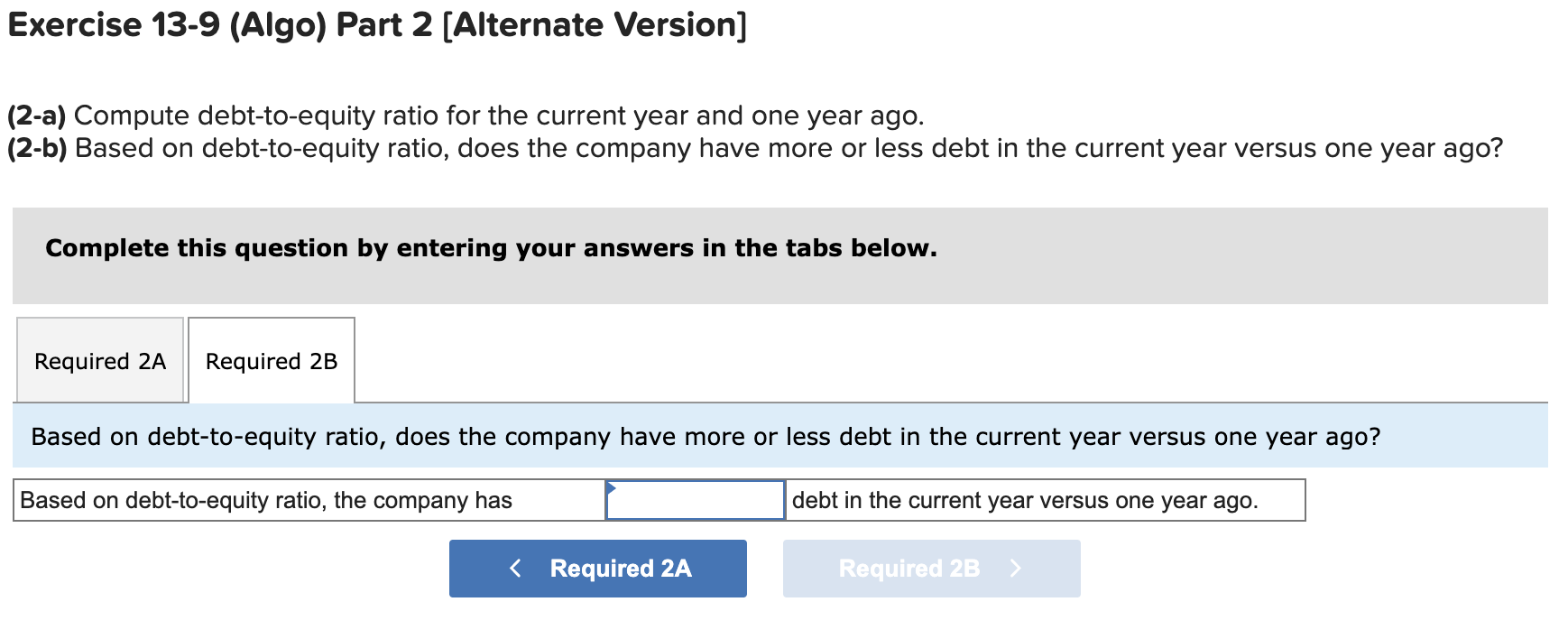Select an answer from the debt comparison dropdown
This screenshot has width=1568, height=639.
click(695, 501)
